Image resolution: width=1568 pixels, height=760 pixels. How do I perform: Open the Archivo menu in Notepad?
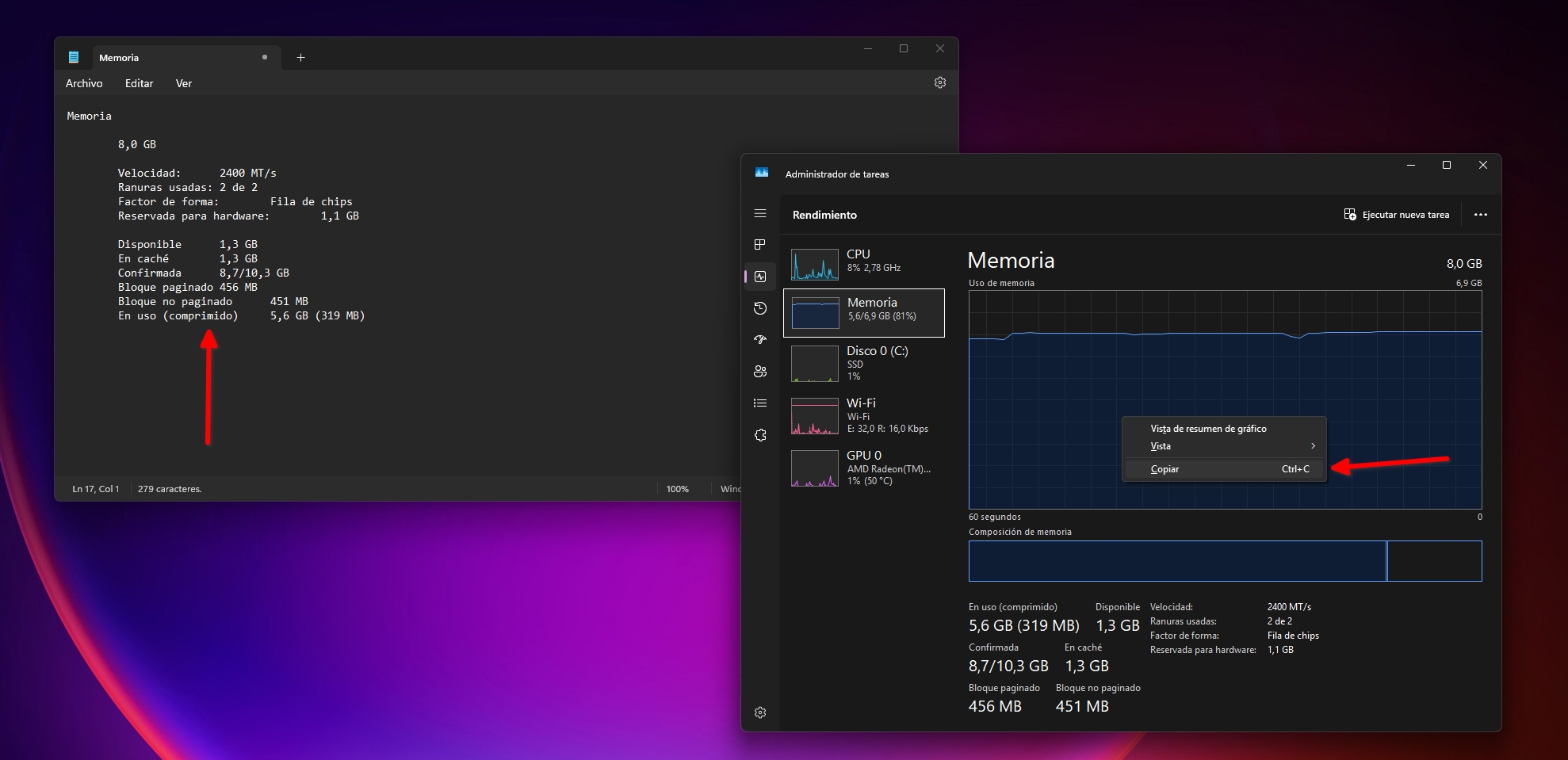84,83
